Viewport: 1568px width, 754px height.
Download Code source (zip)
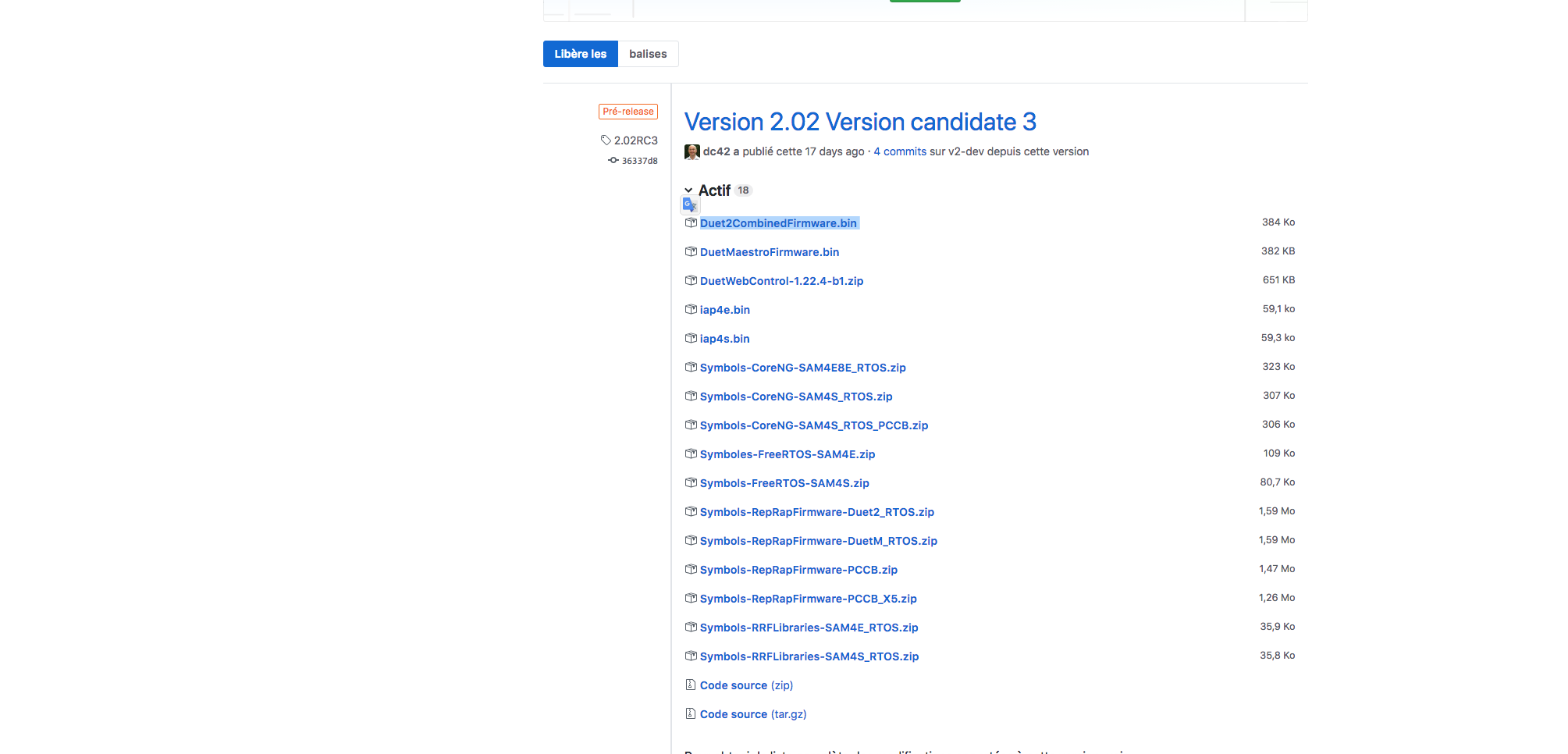point(746,685)
